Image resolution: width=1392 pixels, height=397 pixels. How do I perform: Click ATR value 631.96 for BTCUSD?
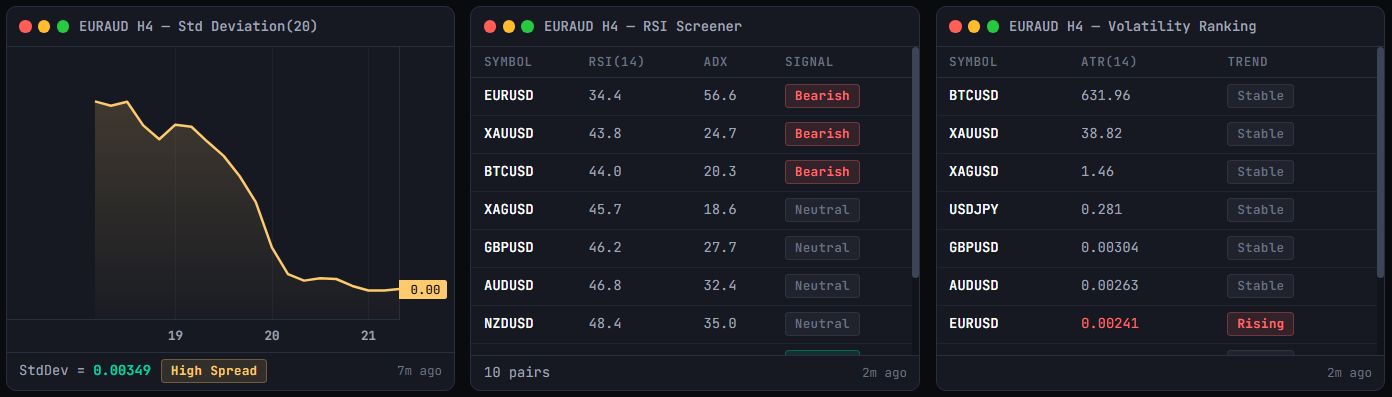[x=1106, y=96]
